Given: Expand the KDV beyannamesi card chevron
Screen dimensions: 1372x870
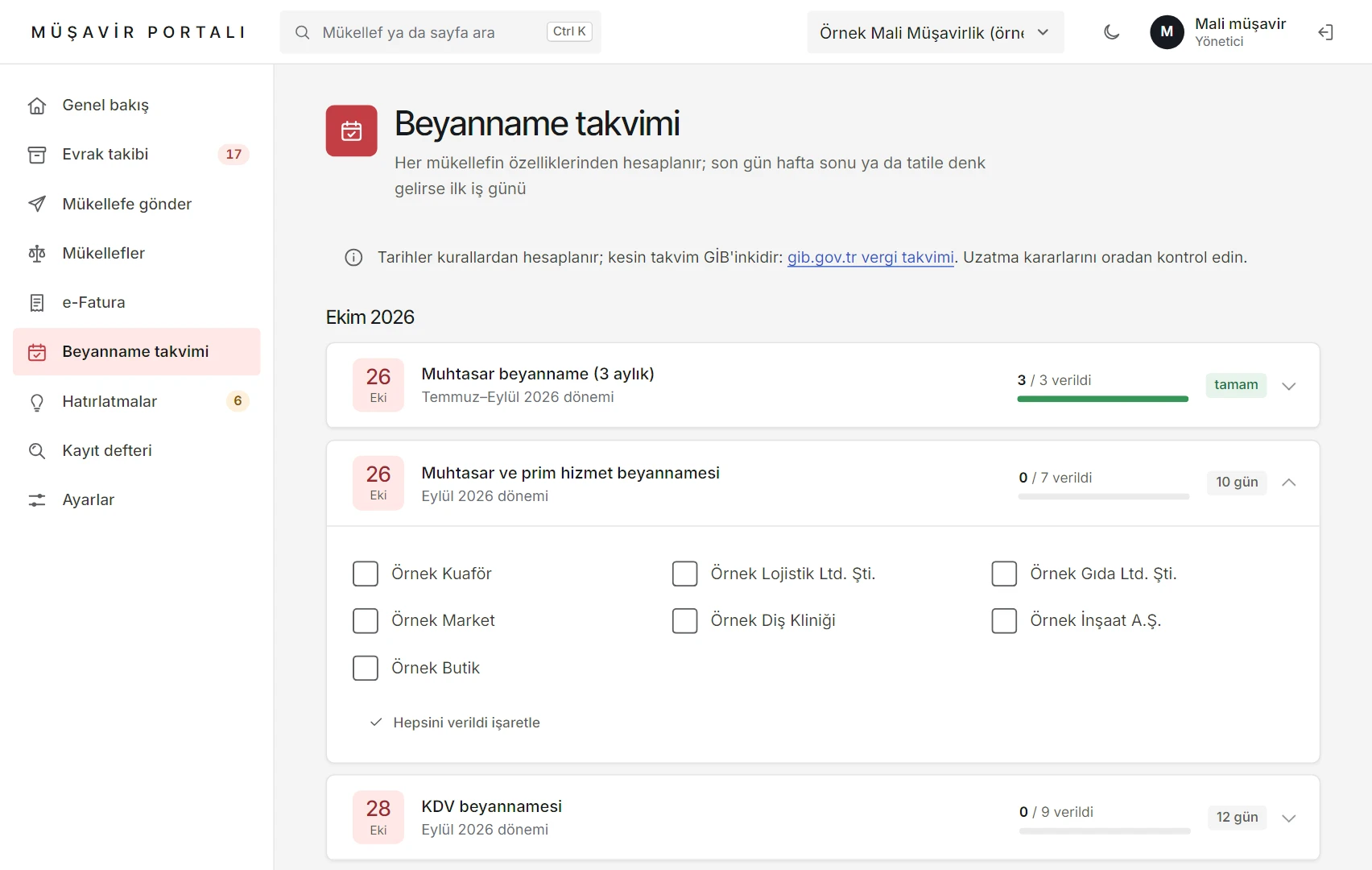Looking at the screenshot, I should click(x=1289, y=818).
